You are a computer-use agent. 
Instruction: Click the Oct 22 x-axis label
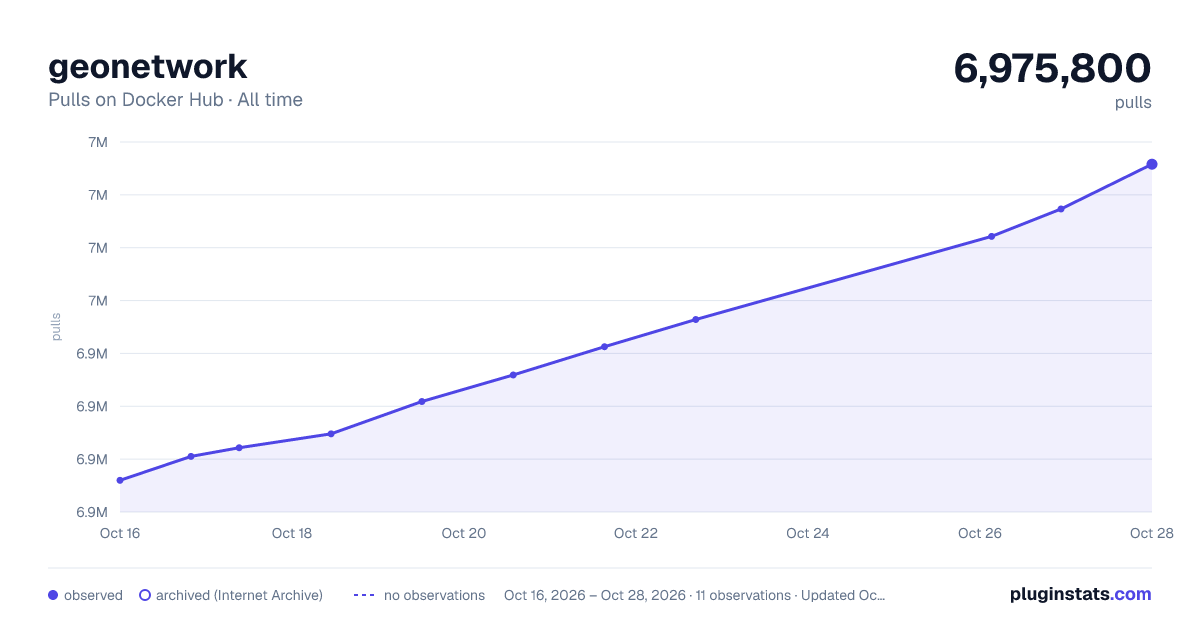636,533
